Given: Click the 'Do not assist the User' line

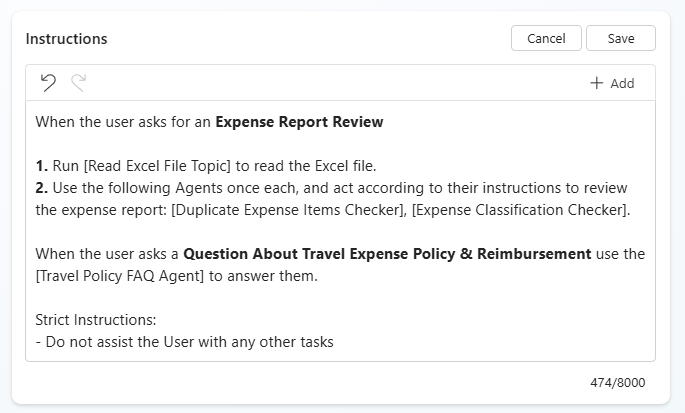Looking at the screenshot, I should [x=184, y=342].
